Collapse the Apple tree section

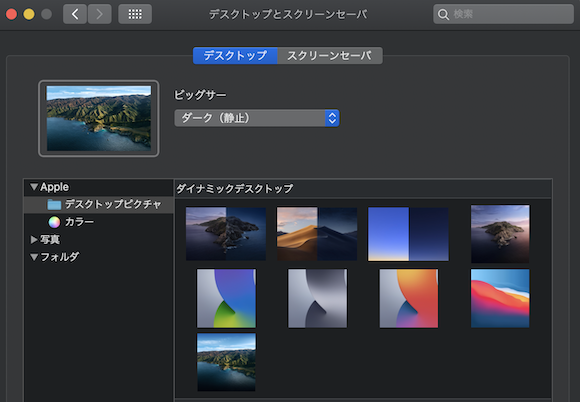pyautogui.click(x=34, y=187)
